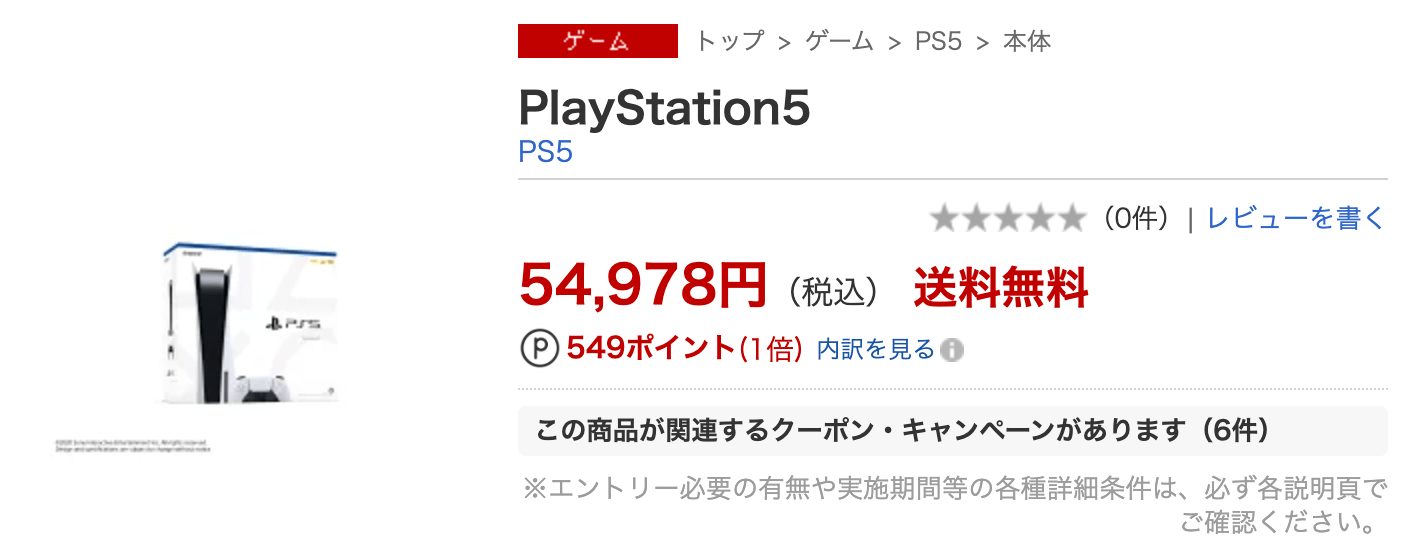Click the red ゲーム category badge

tap(597, 41)
